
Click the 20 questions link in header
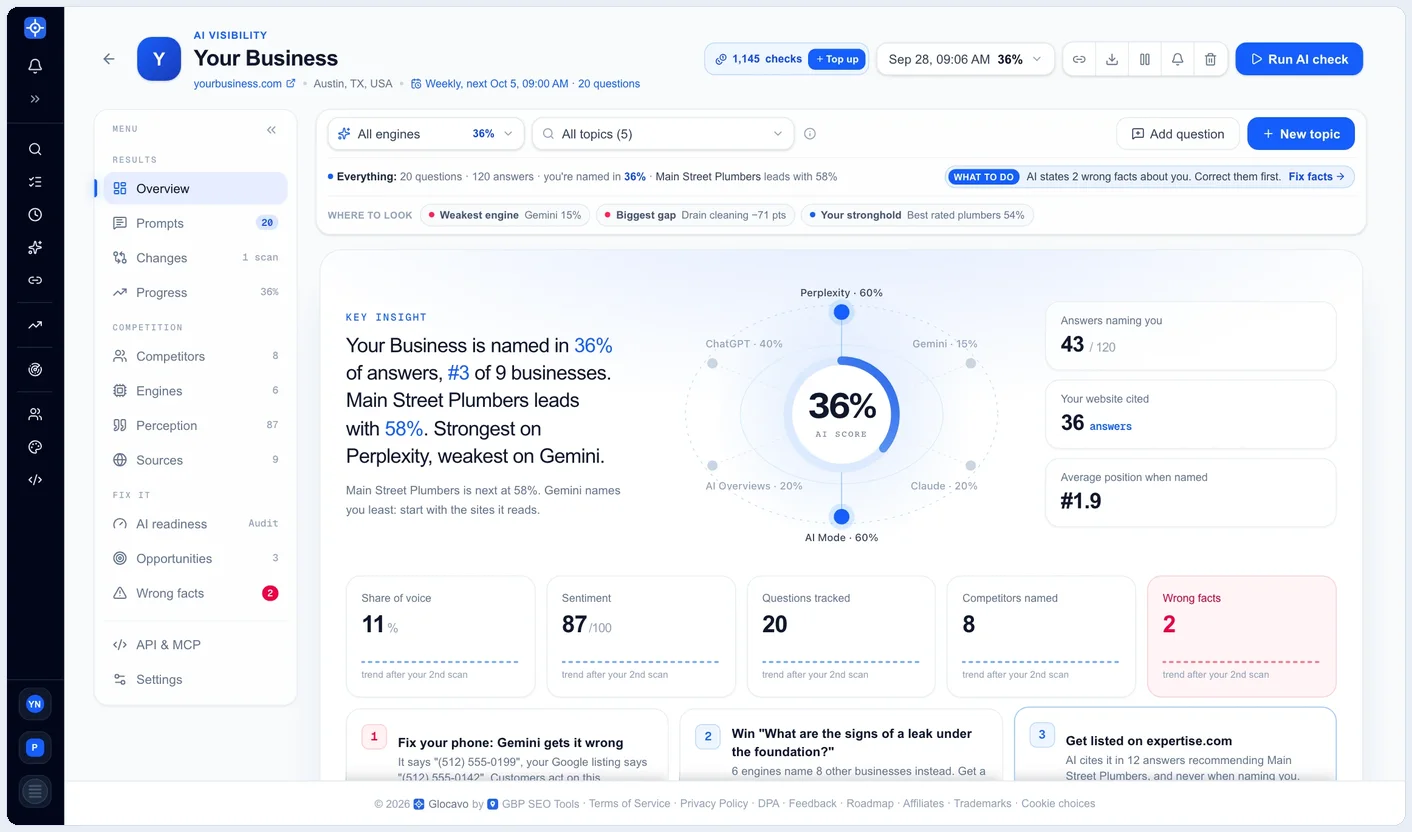pyautogui.click(x=609, y=84)
